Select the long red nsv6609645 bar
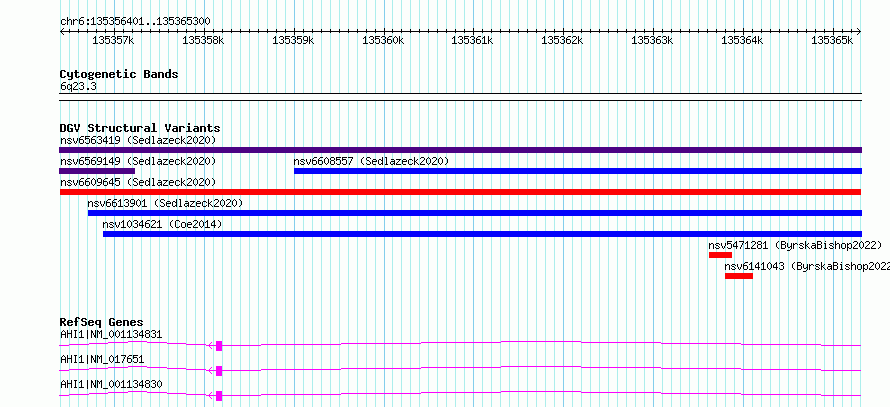The height and width of the screenshot is (407, 890). tap(460, 192)
